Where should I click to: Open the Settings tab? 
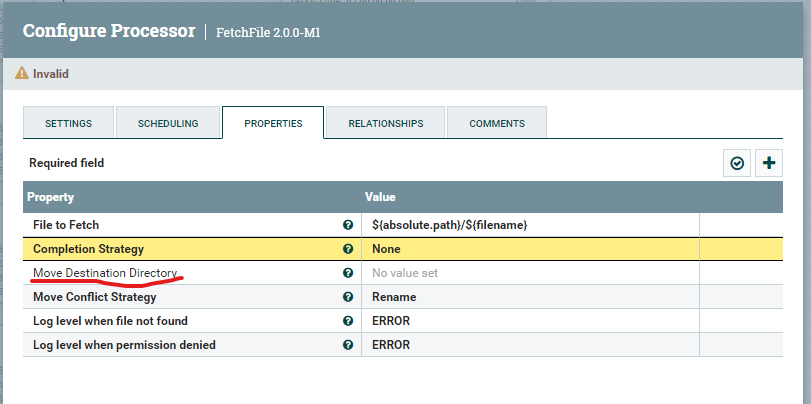(x=68, y=124)
